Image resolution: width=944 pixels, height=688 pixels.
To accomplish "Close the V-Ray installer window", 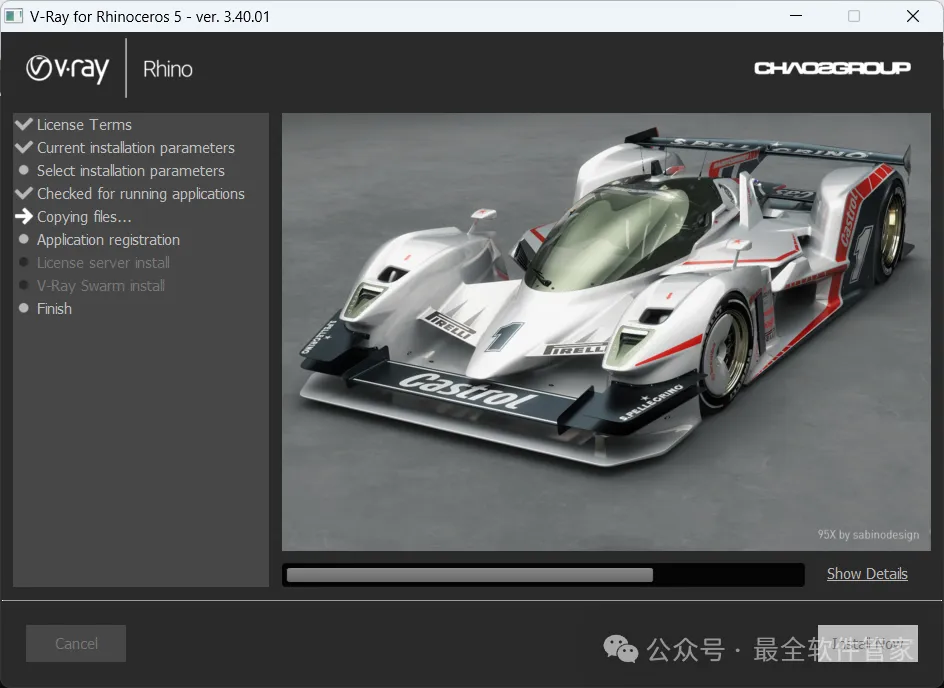I will click(x=913, y=16).
